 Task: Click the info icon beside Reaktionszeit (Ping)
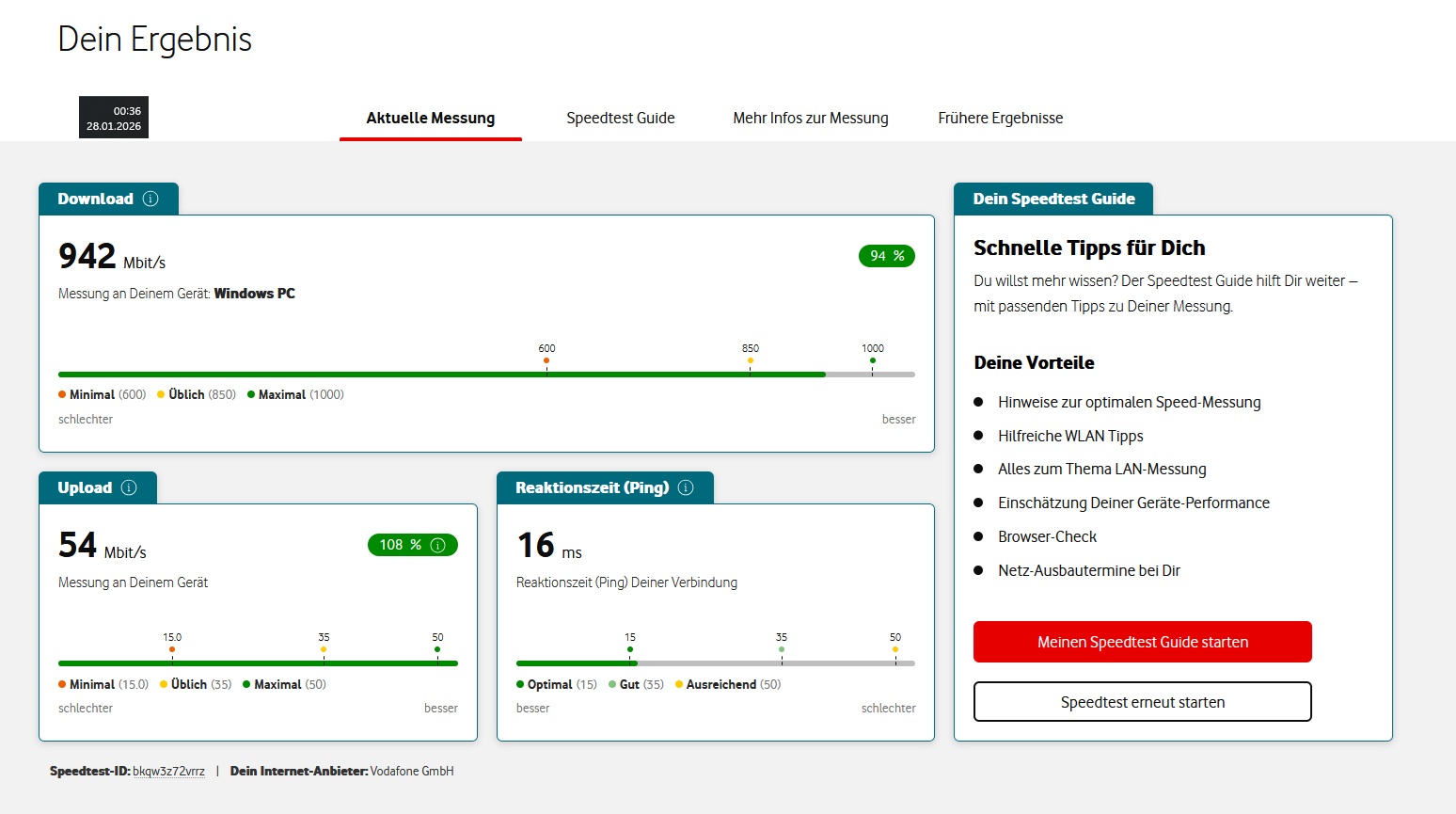(x=686, y=487)
